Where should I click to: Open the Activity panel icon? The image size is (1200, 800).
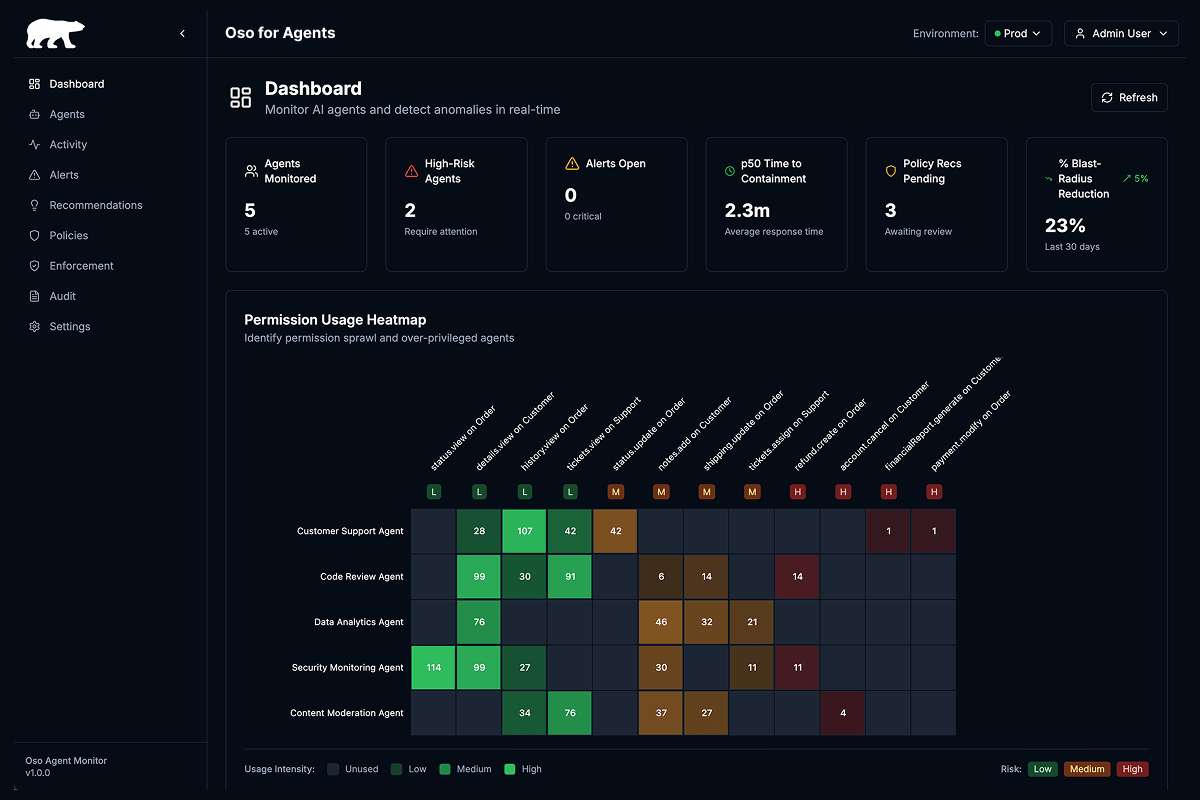coord(33,144)
